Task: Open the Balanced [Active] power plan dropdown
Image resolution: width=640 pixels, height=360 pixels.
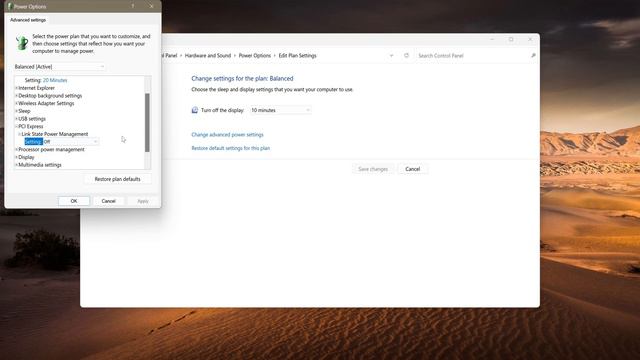Action: pos(60,67)
